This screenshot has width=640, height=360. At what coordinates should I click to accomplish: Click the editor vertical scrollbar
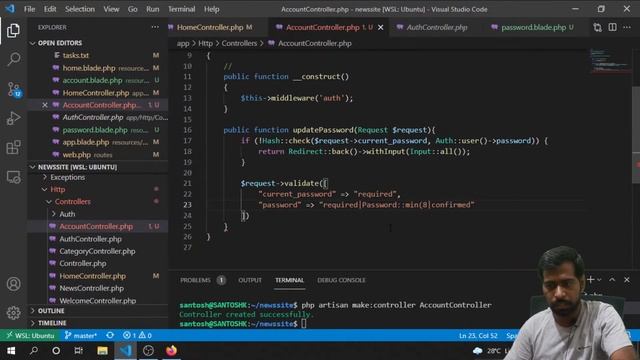636,135
